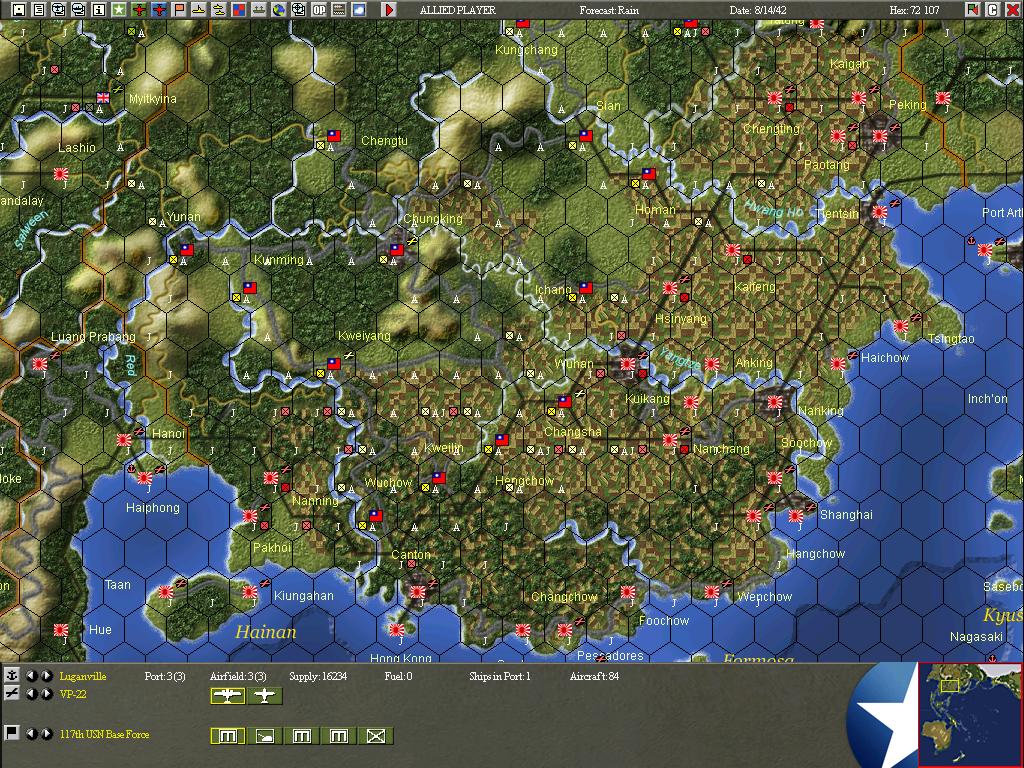
Task: Click the Chinese flag at Chungking
Action: 397,249
